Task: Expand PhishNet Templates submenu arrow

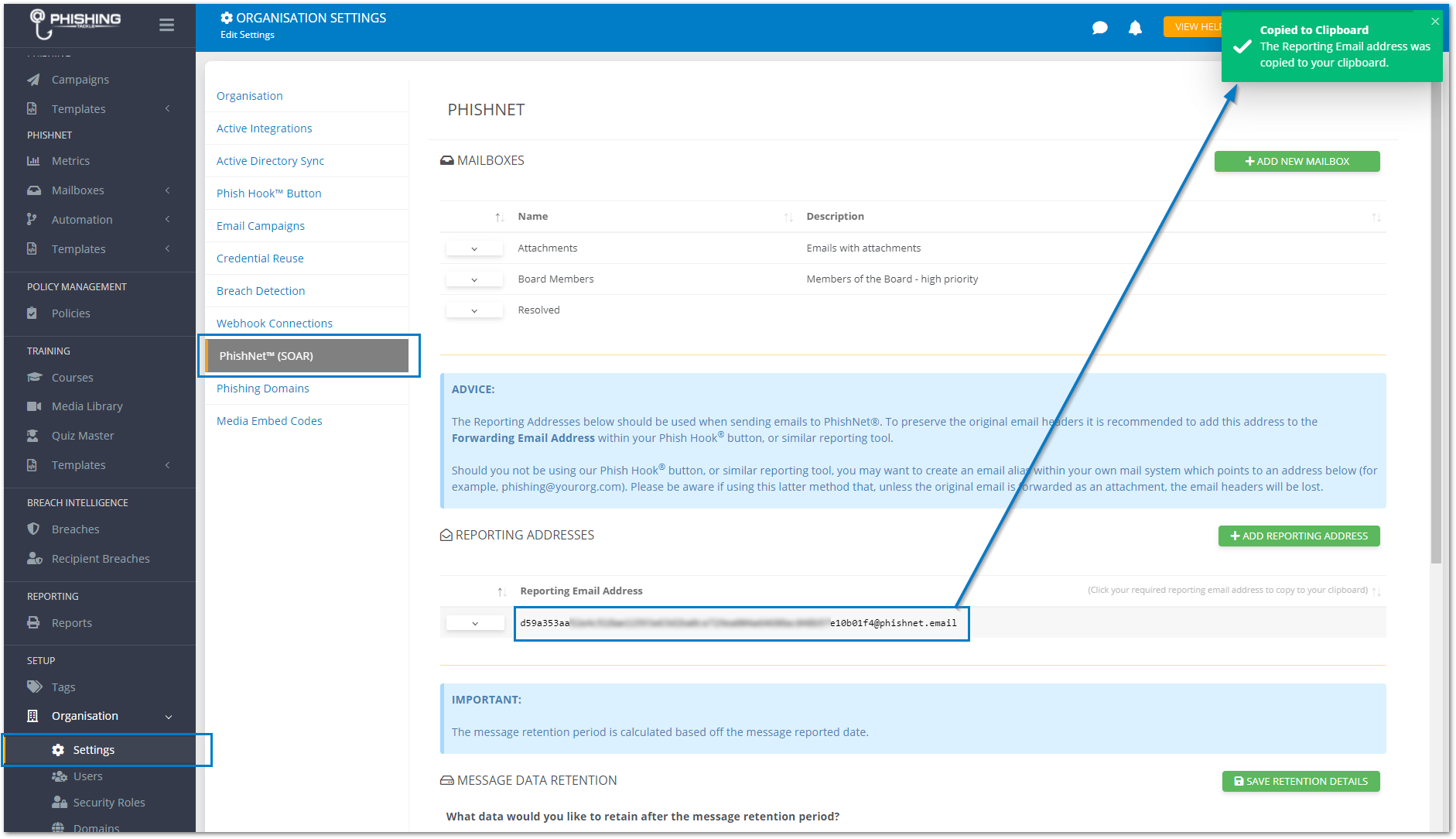Action: (168, 249)
